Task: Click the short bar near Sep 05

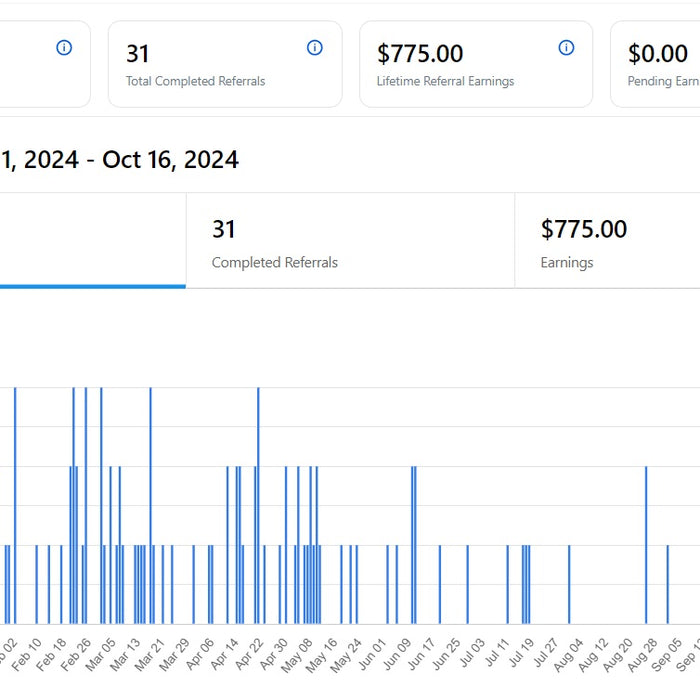Action: point(668,584)
